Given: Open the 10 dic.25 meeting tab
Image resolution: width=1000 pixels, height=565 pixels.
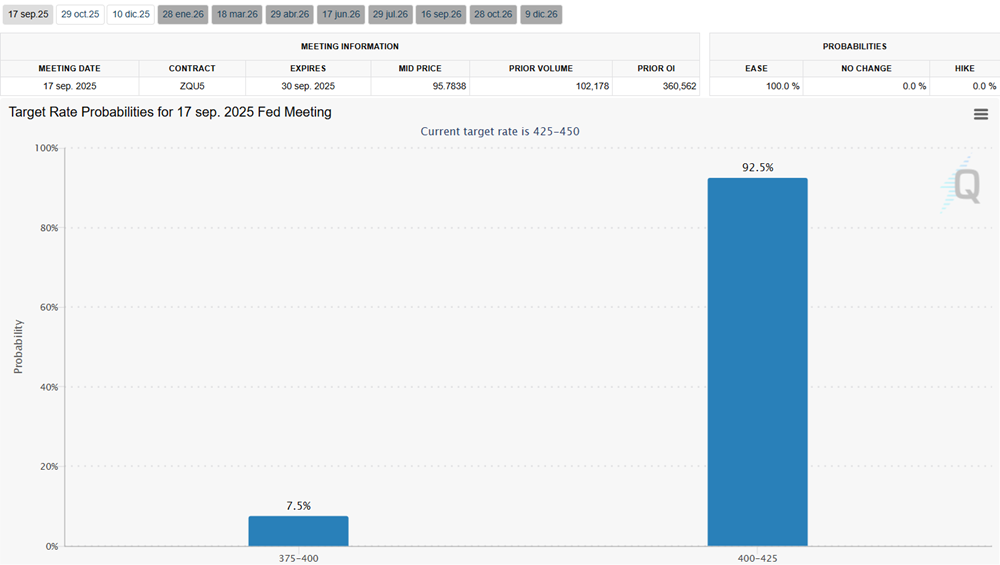Looking at the screenshot, I should (131, 15).
